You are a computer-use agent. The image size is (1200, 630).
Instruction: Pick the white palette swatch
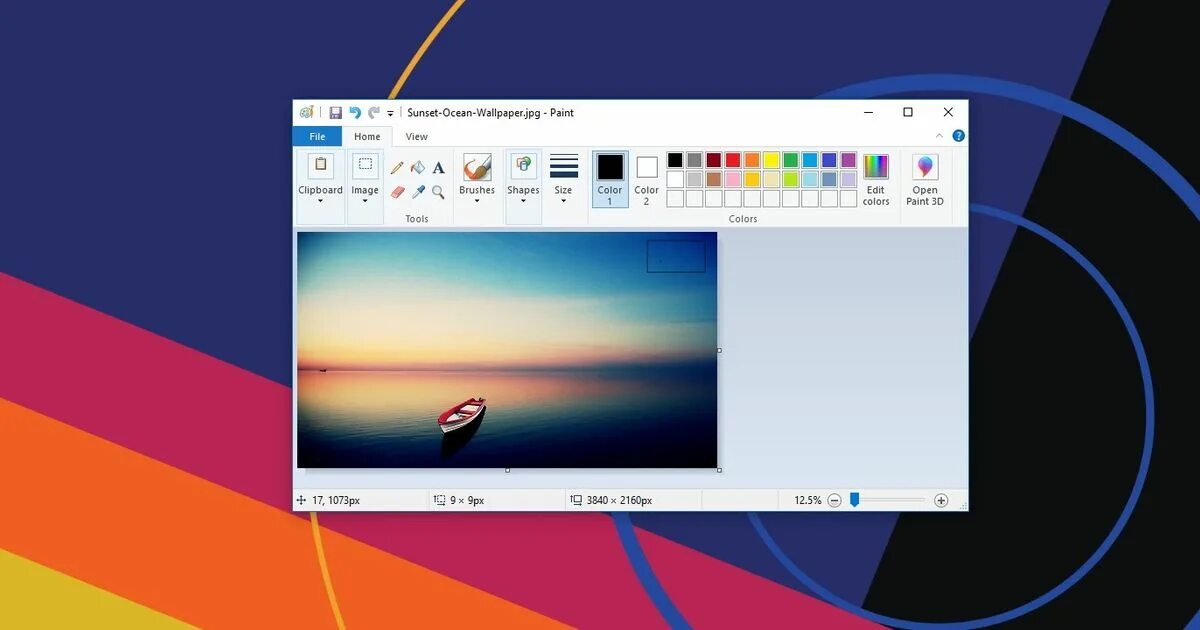point(675,179)
